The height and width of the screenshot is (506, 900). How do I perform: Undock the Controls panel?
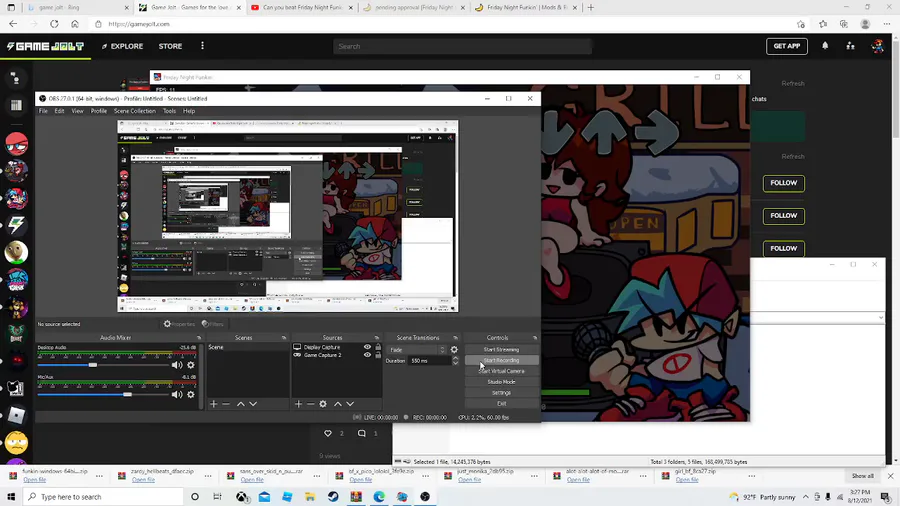click(x=534, y=338)
